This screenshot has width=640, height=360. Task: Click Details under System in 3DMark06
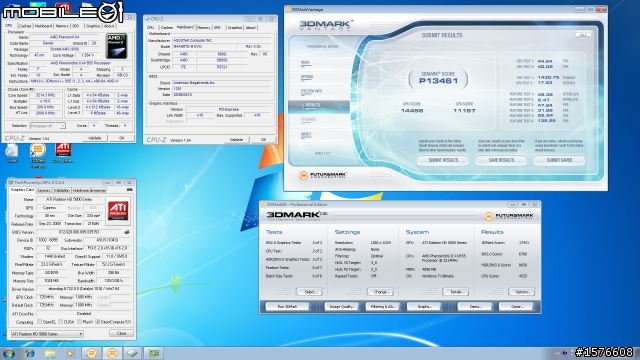pyautogui.click(x=456, y=292)
